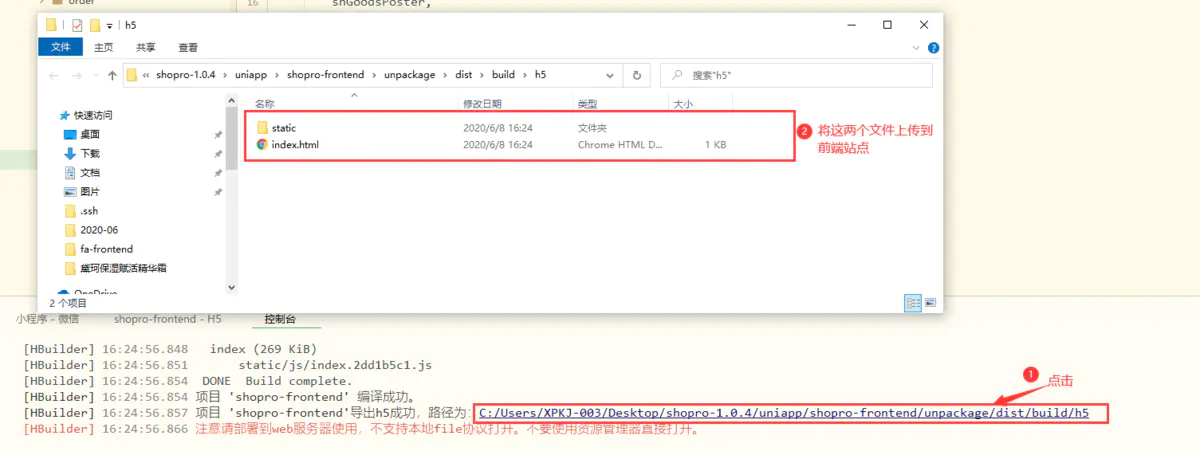1200x455 pixels.
Task: Unpin 图片 using its pin icon
Action: 218,192
